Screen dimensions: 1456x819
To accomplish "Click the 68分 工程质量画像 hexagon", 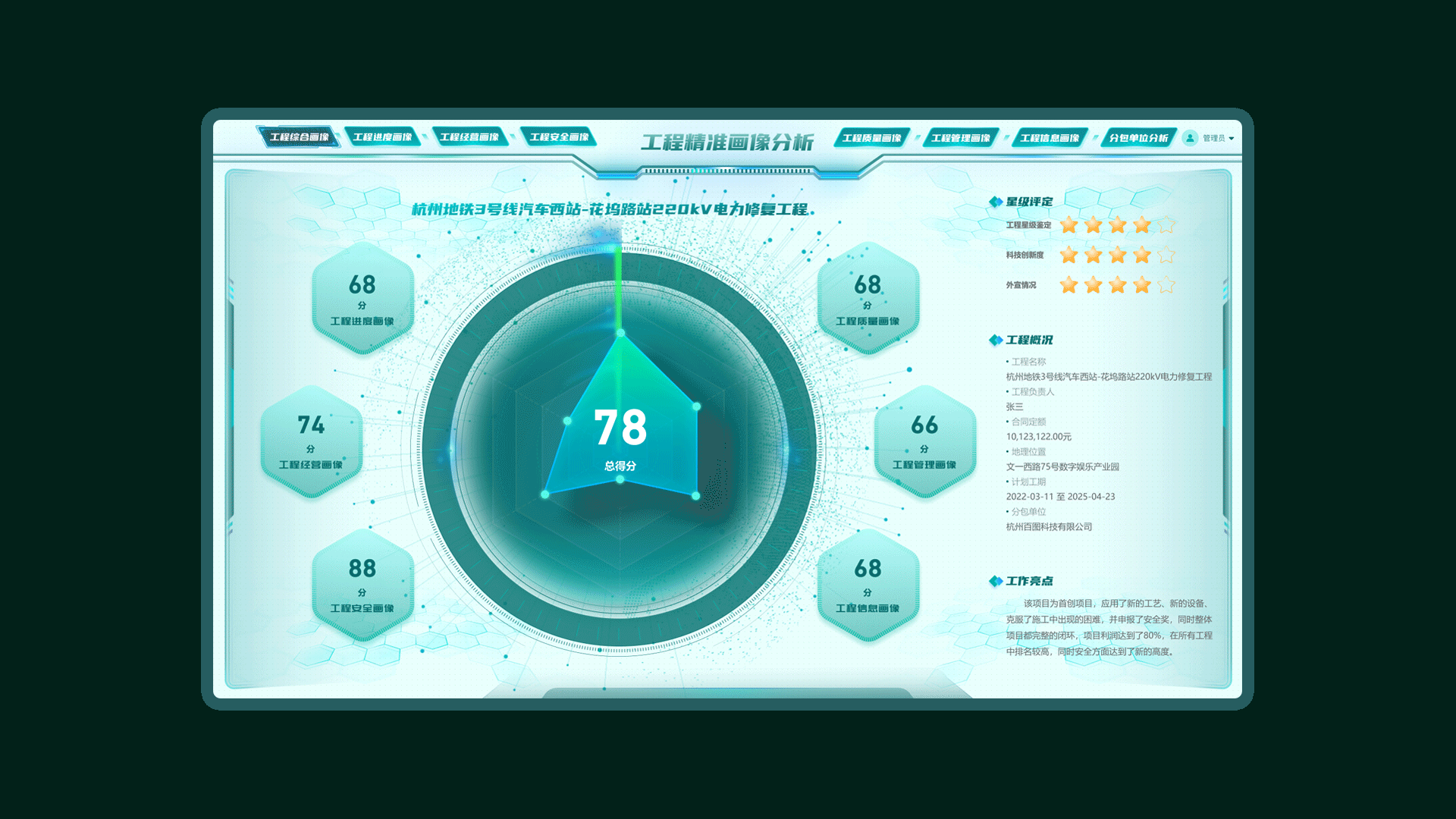I will pos(868,298).
